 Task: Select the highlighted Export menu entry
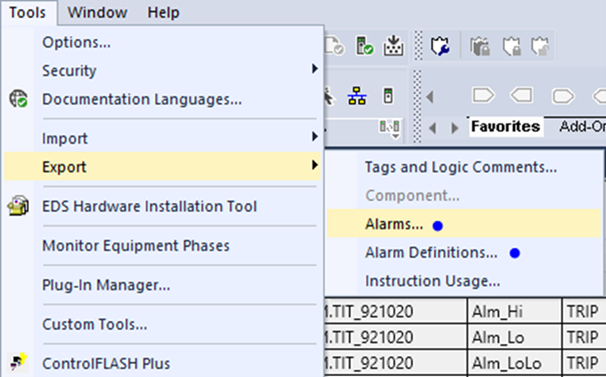coord(162,166)
